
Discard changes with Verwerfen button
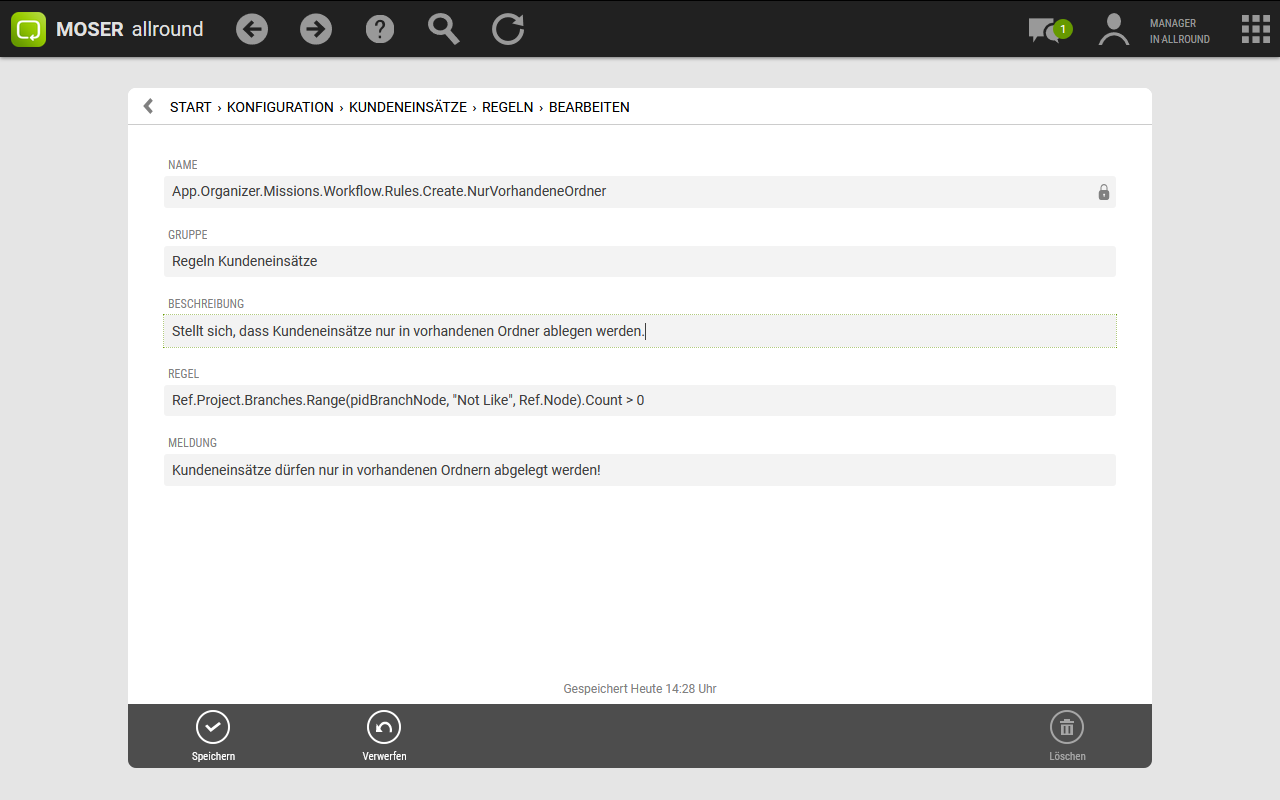[384, 736]
